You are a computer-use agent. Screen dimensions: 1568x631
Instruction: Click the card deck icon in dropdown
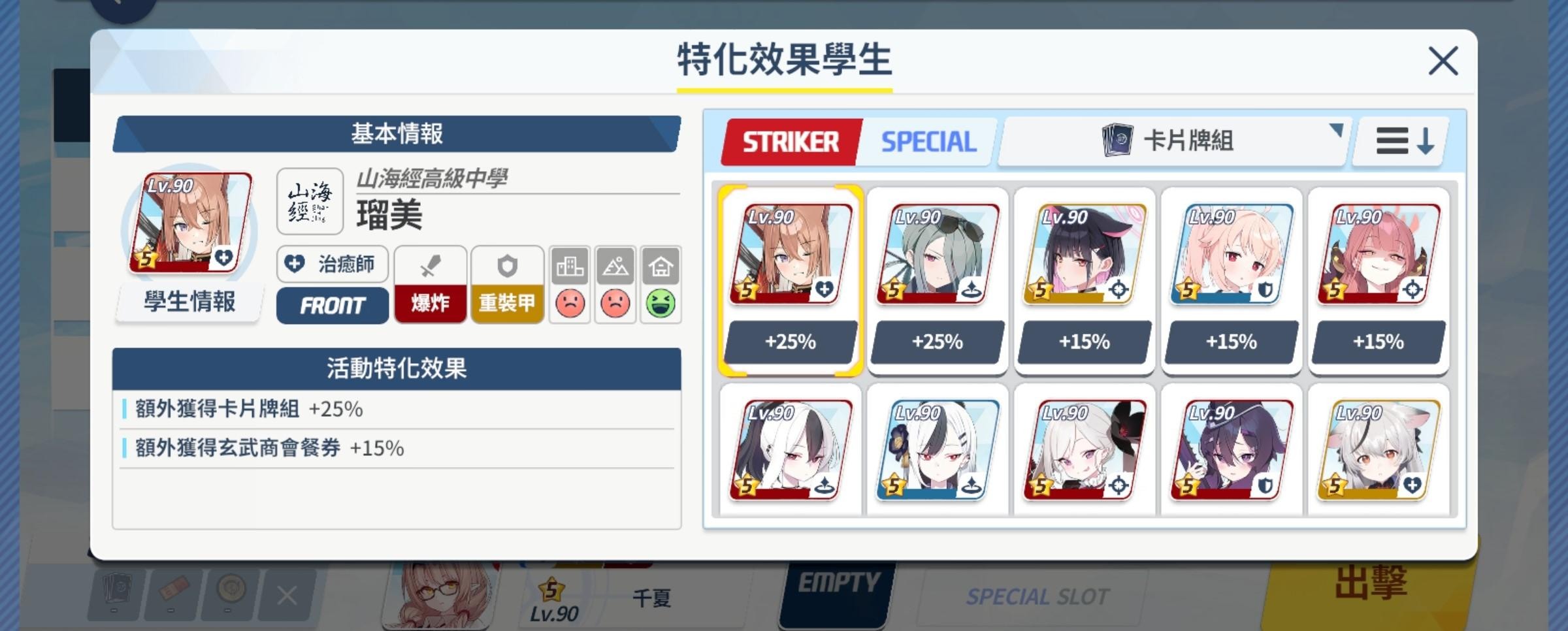(x=1118, y=140)
